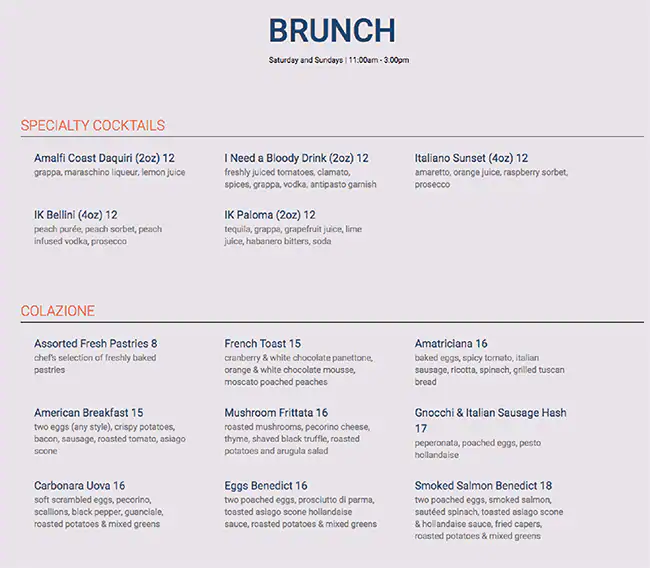The width and height of the screenshot is (650, 568).
Task: Select the Italiano Sunset cocktail
Action: [471, 158]
